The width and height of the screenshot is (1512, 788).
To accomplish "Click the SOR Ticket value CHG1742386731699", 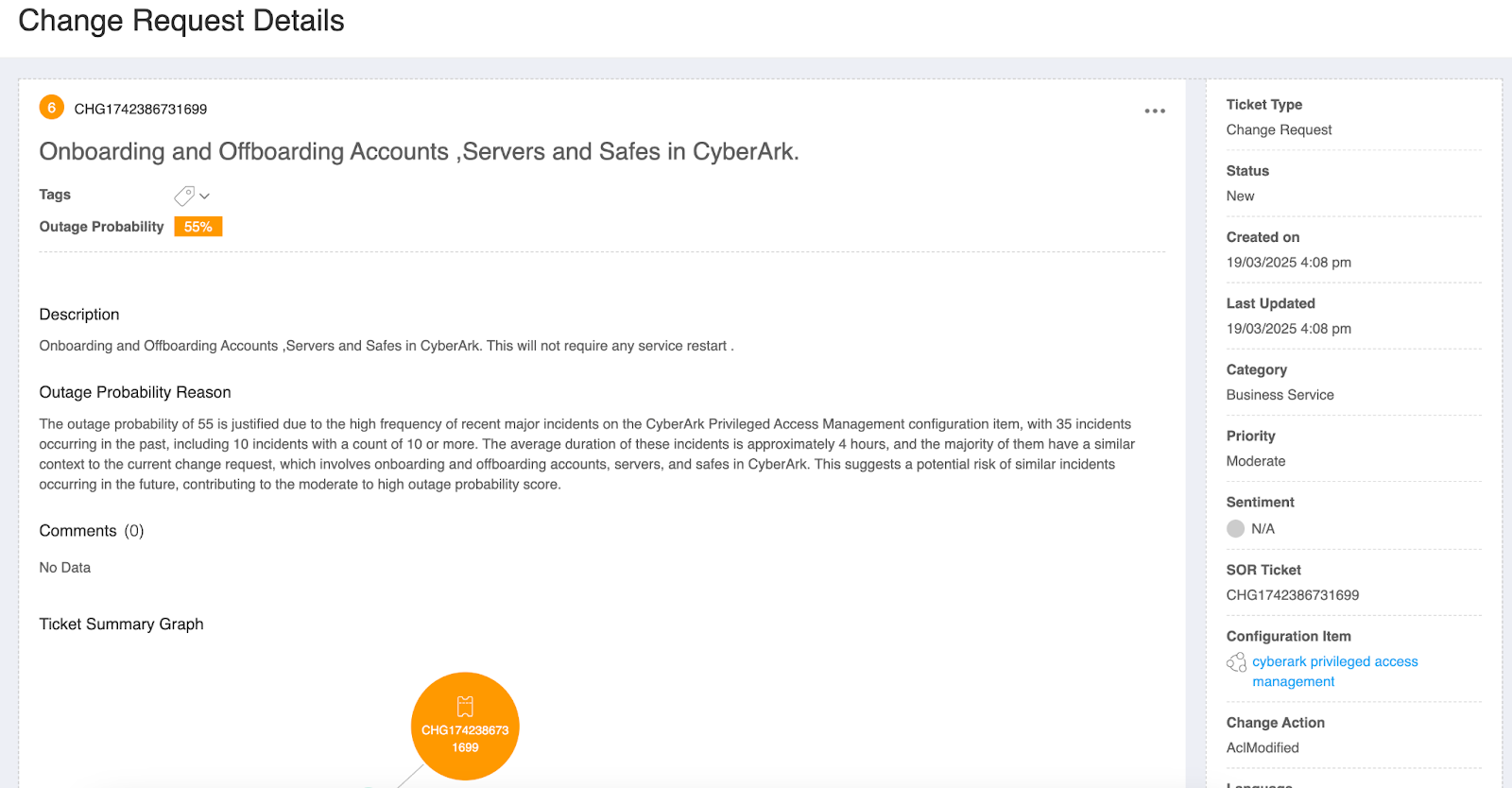I will (x=1293, y=595).
